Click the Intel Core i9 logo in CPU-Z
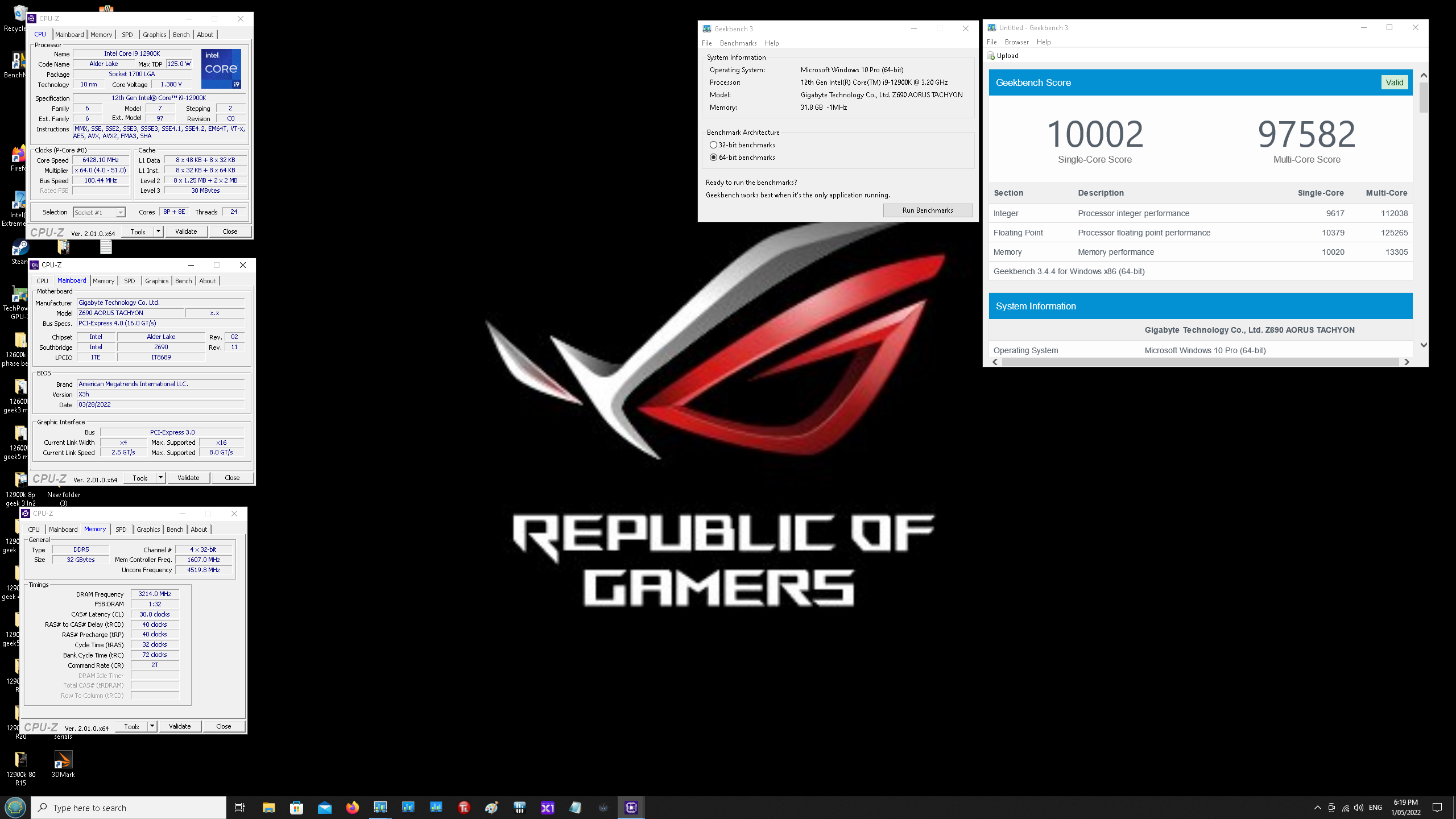 pos(221,68)
